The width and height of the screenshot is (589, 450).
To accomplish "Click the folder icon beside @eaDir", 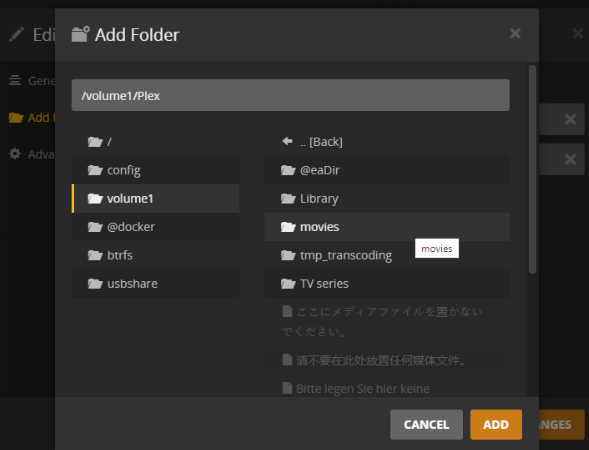I will pyautogui.click(x=288, y=170).
